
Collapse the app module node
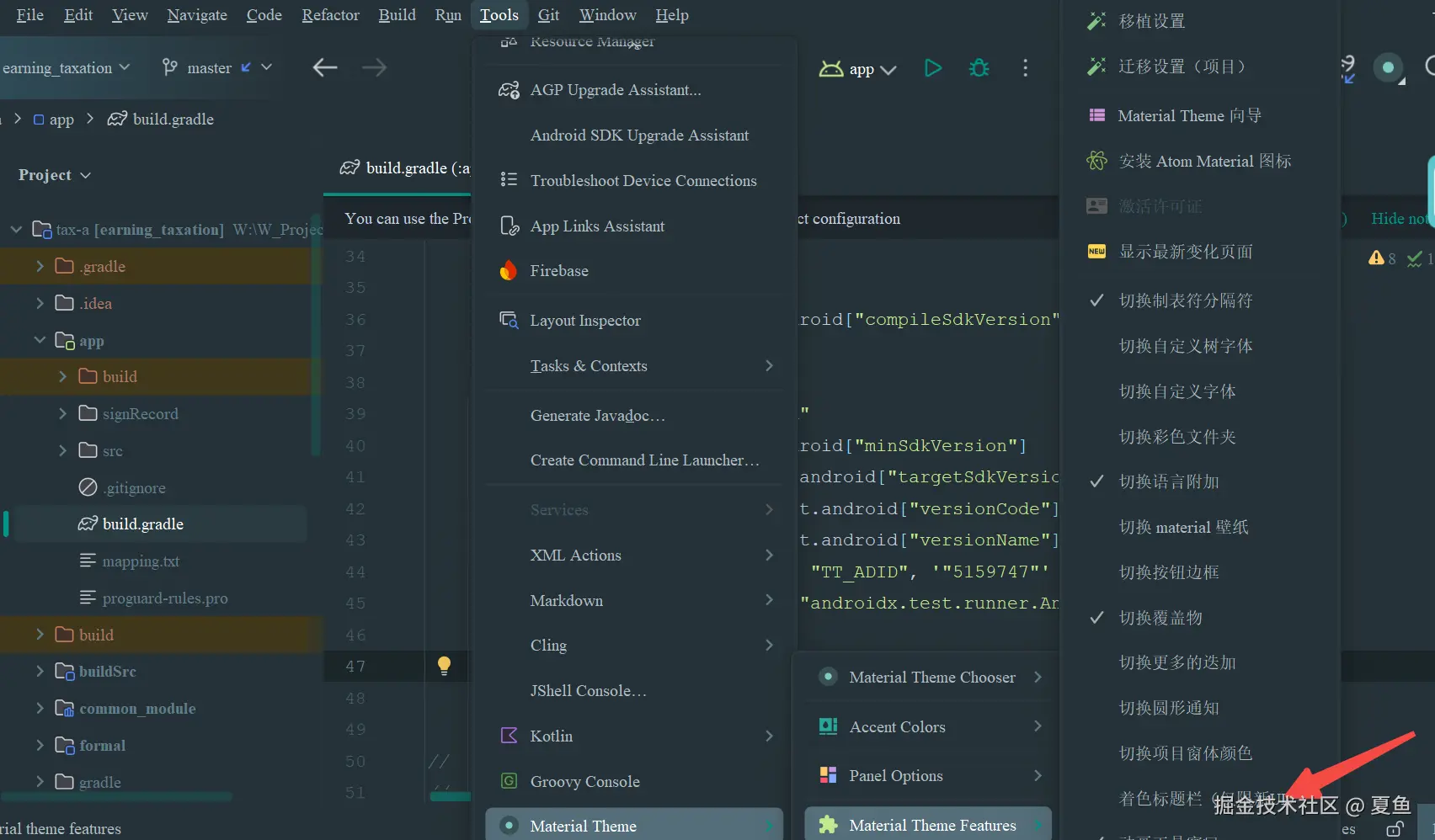pos(40,340)
